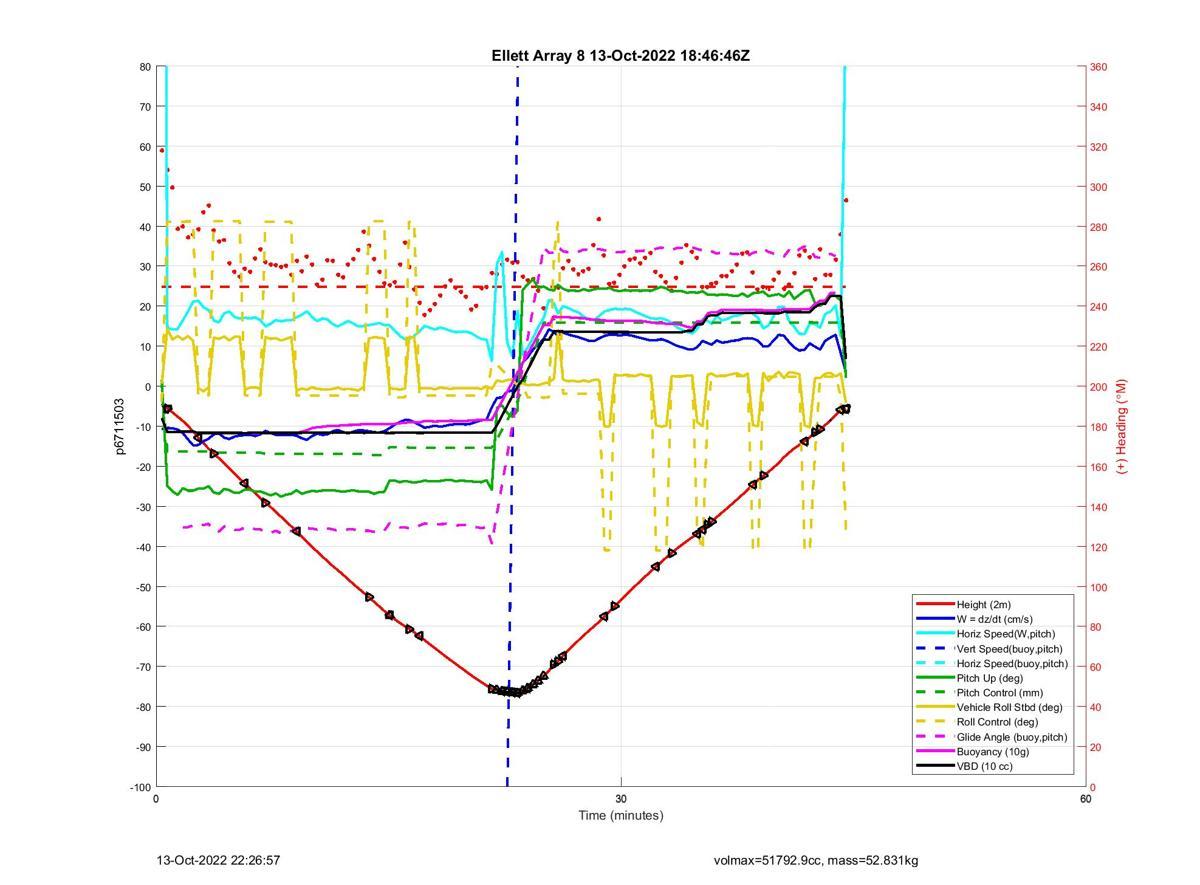The width and height of the screenshot is (1200, 885).
Task: Select the 'Time (minutes)' x-axis label
Action: [621, 815]
